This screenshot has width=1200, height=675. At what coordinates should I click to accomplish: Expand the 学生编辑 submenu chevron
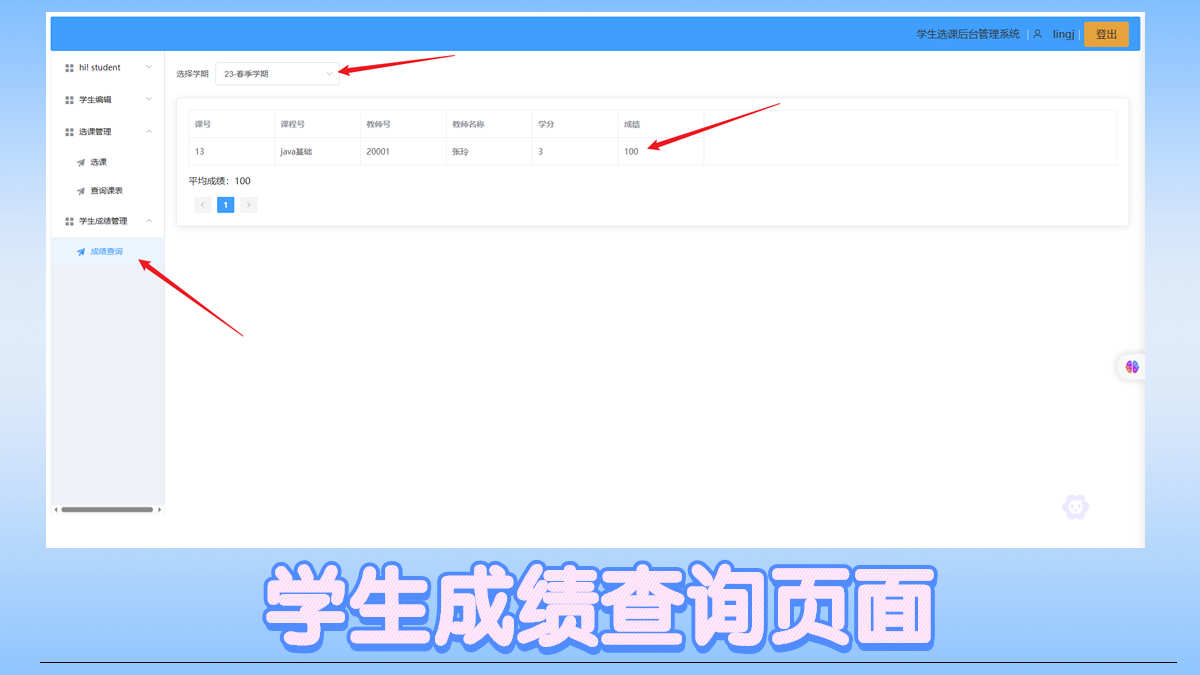(x=149, y=100)
